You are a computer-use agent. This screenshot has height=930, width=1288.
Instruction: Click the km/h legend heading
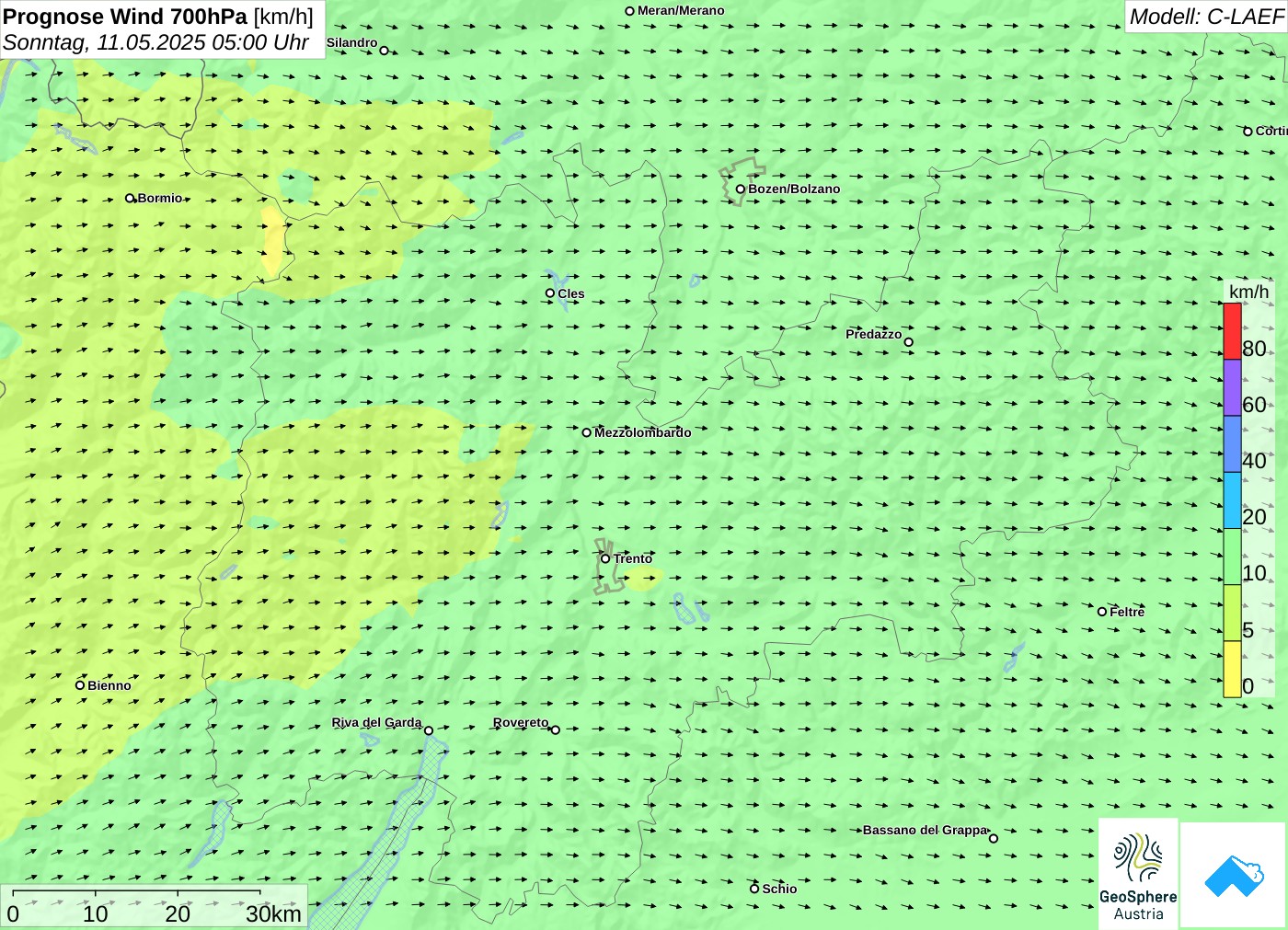pos(1248,292)
